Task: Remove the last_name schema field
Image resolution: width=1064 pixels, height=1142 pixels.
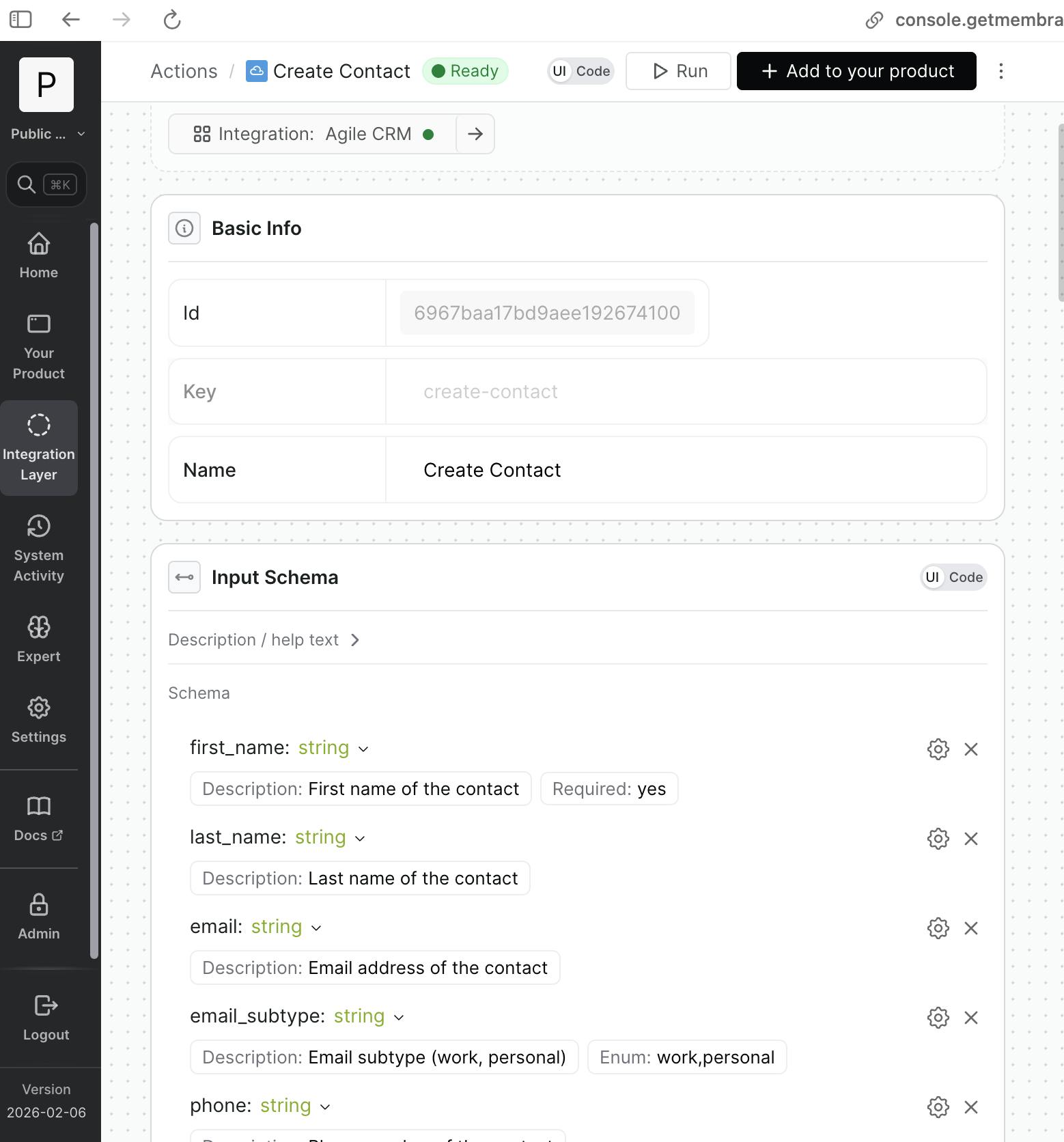Action: [x=970, y=839]
